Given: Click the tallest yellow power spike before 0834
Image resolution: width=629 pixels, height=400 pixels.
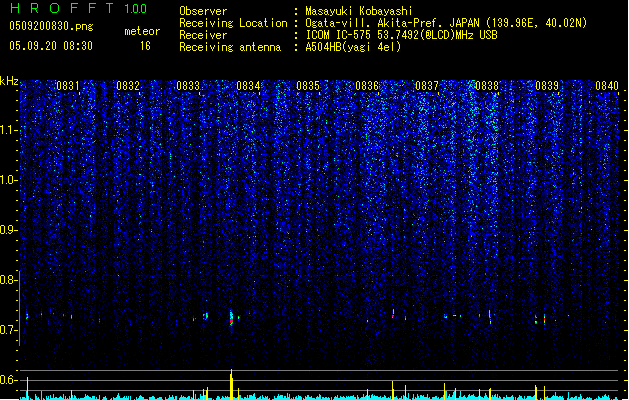Looking at the screenshot, I should coord(231,384).
